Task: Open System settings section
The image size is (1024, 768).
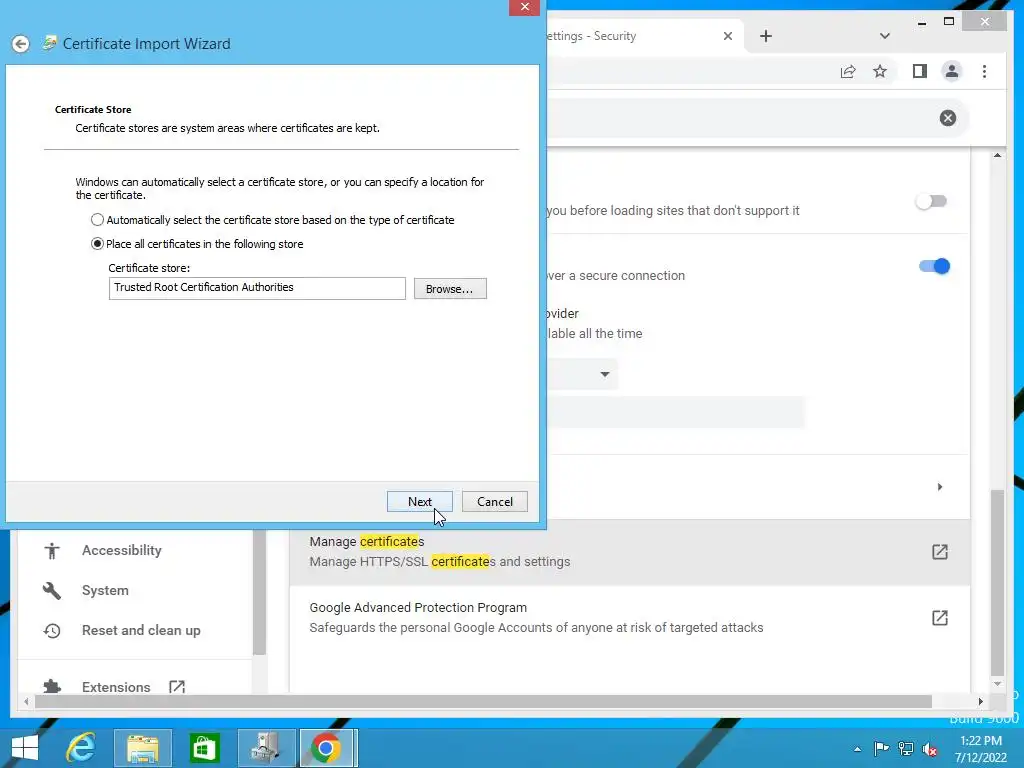Action: pyautogui.click(x=105, y=590)
